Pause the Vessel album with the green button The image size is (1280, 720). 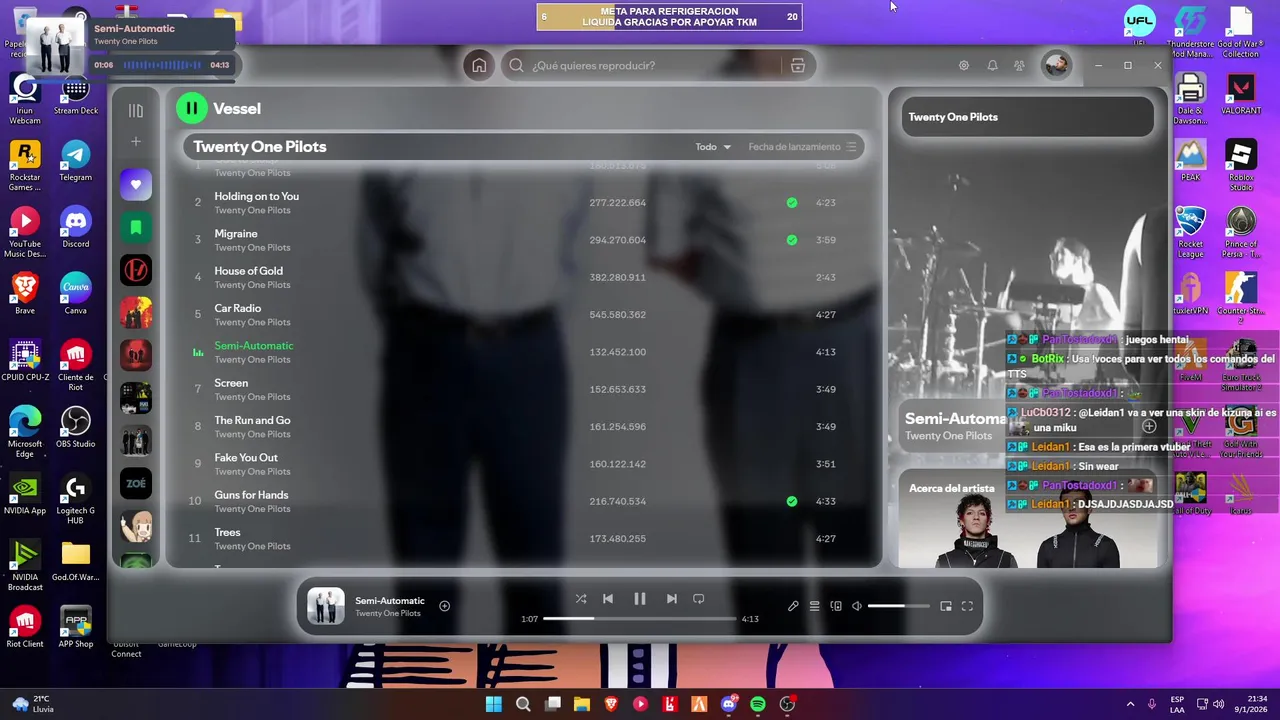[191, 108]
